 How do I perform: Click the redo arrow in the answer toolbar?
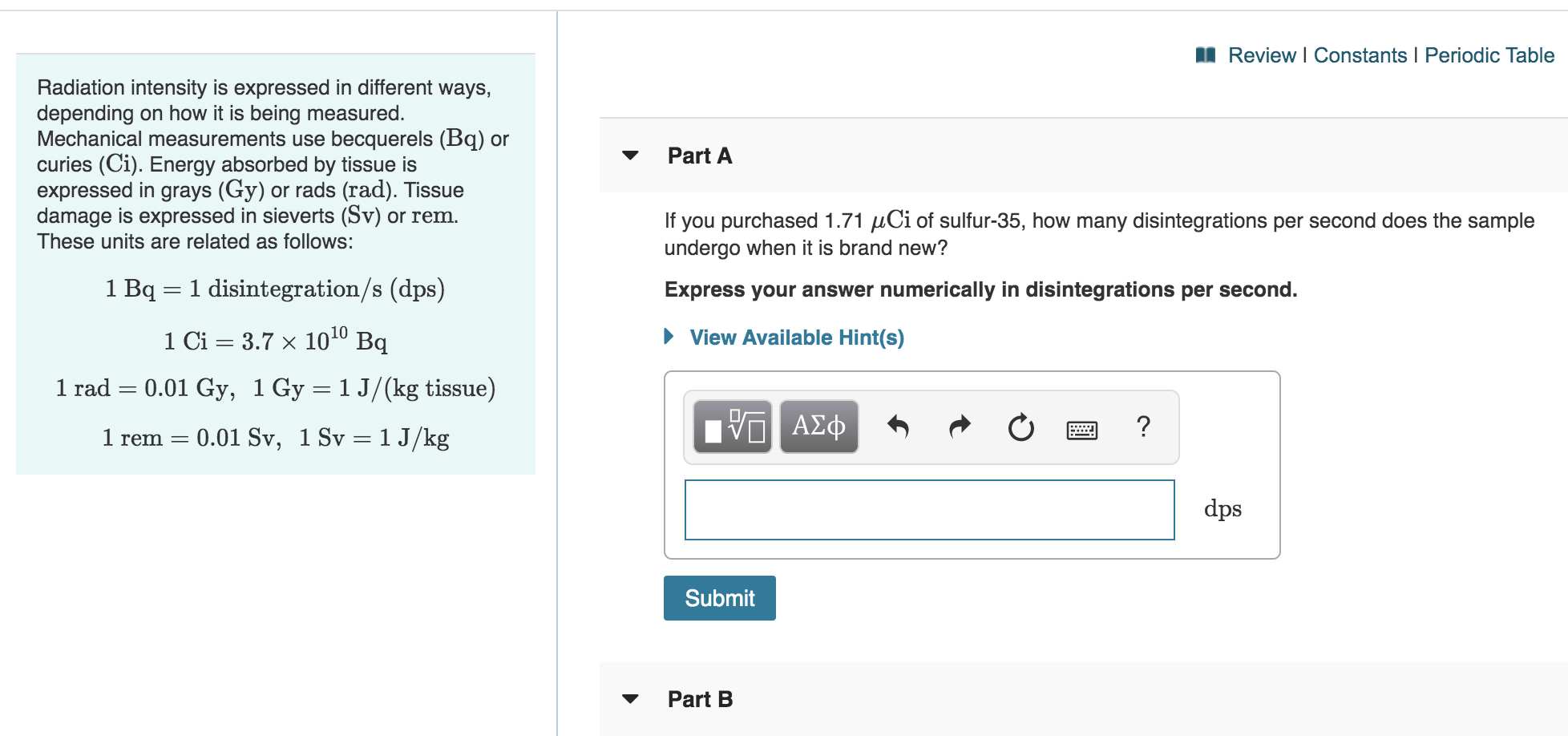pos(959,427)
